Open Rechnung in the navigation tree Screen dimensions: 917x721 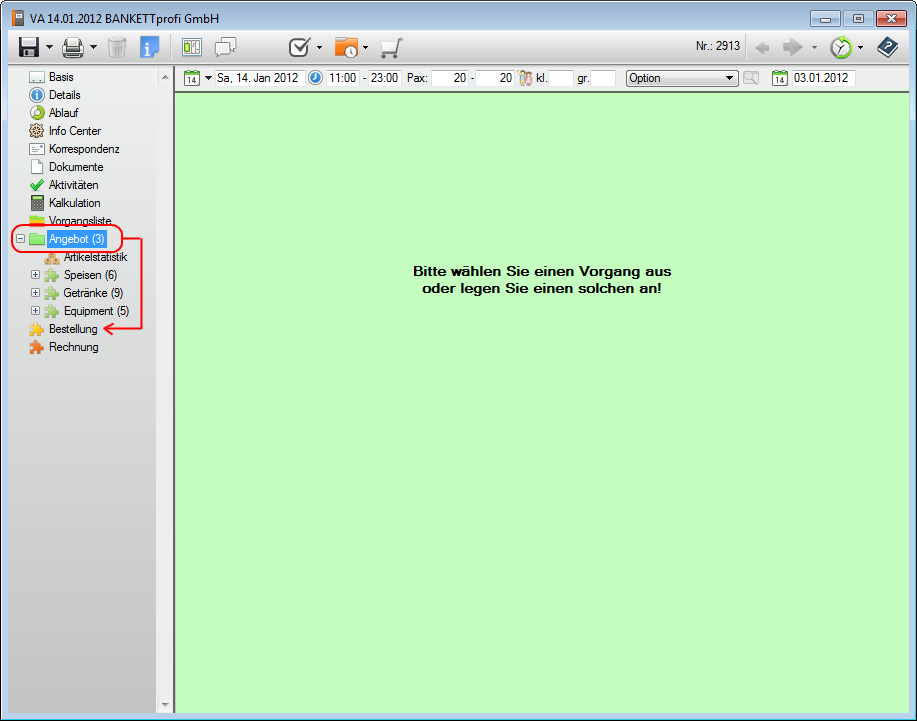coord(73,347)
